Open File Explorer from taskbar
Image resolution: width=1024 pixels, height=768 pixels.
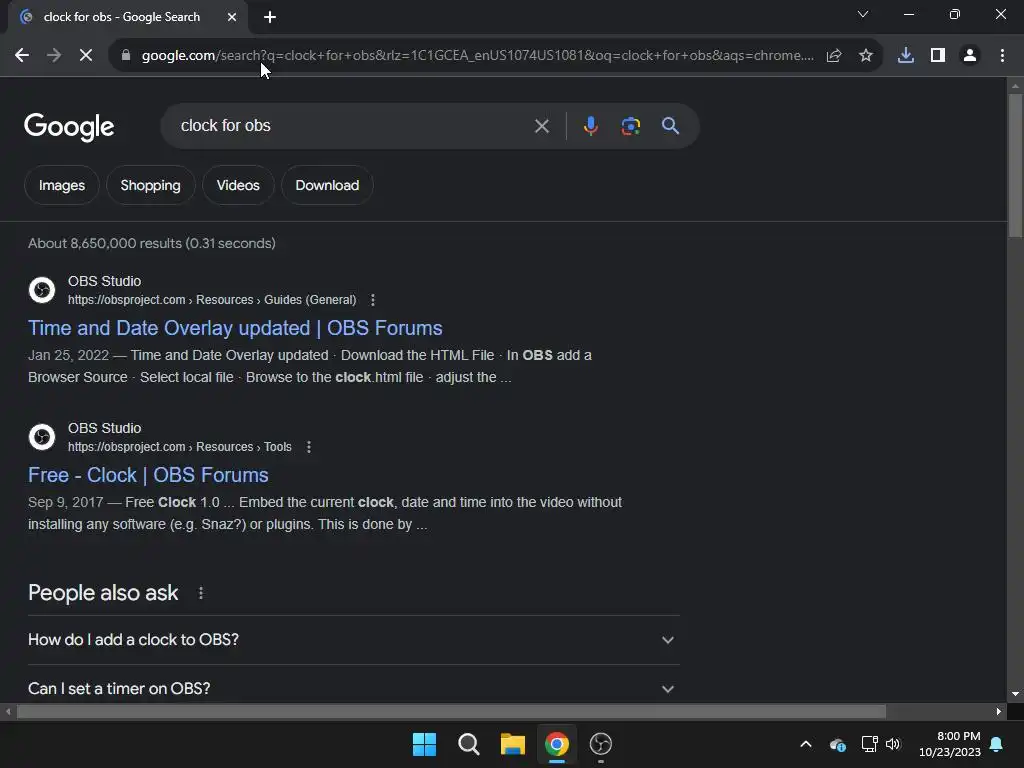pyautogui.click(x=513, y=744)
